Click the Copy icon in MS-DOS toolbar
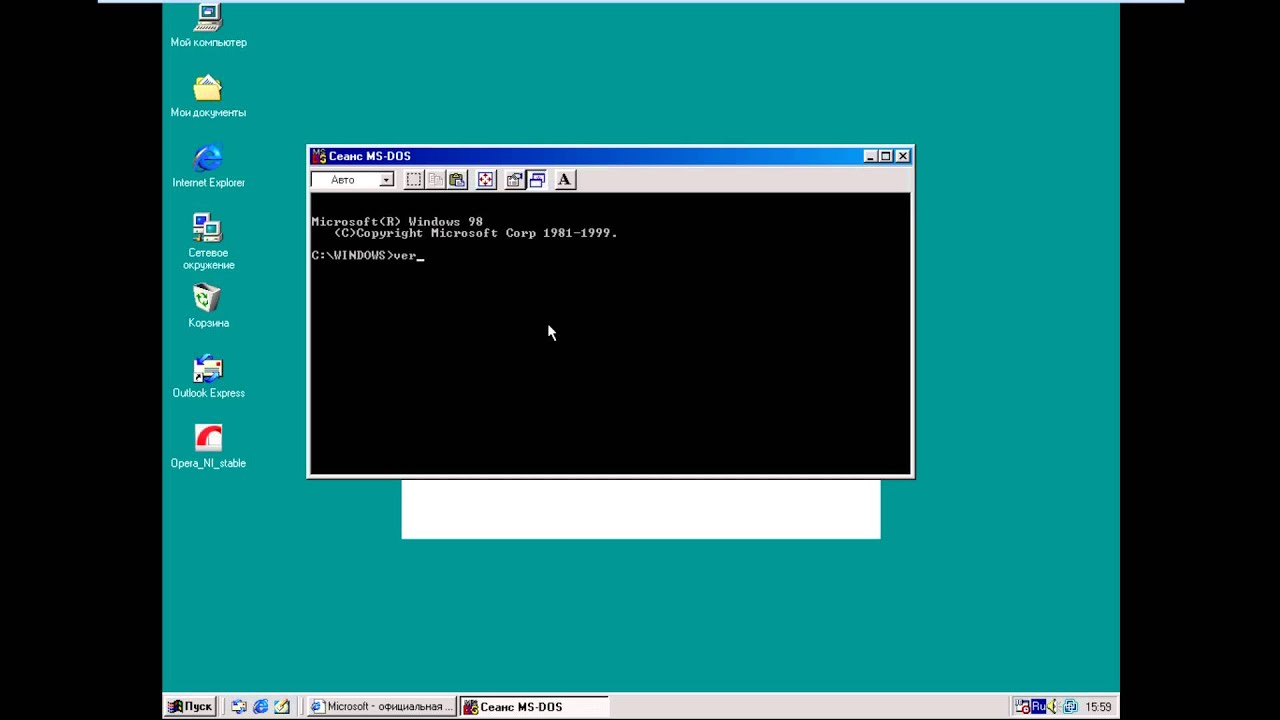 click(436, 180)
